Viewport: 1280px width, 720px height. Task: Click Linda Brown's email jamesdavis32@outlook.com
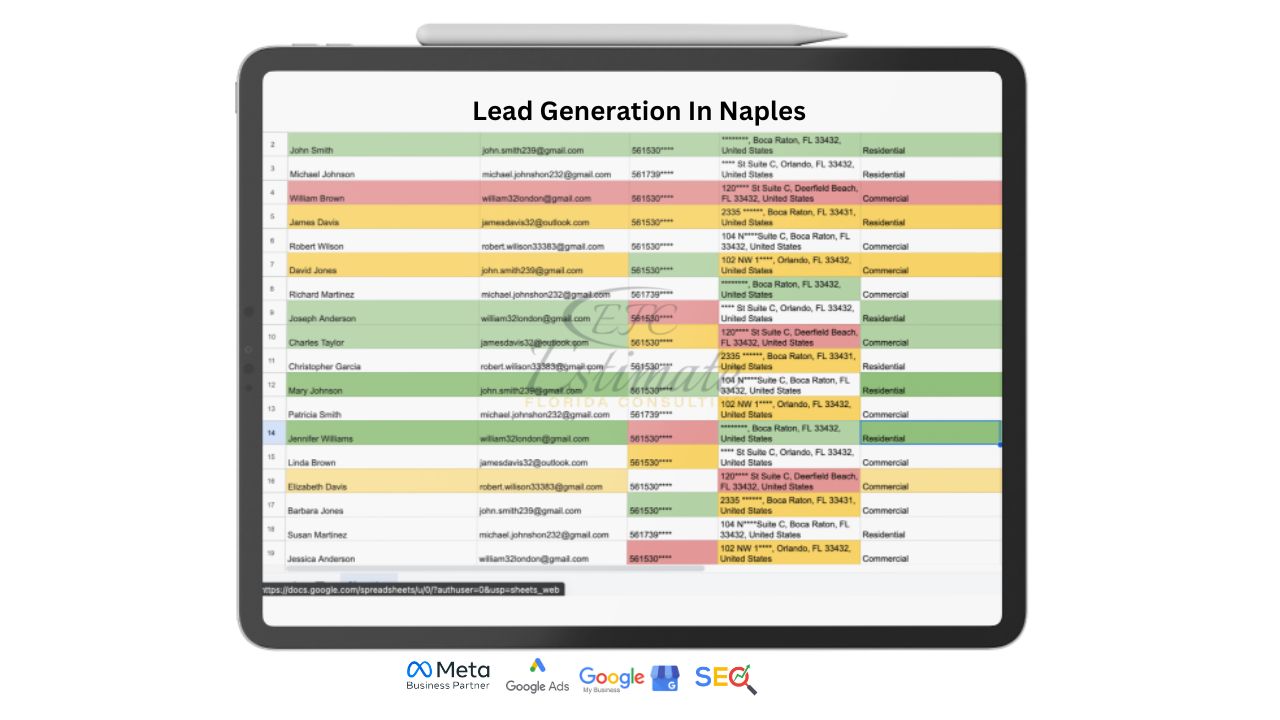(553, 457)
